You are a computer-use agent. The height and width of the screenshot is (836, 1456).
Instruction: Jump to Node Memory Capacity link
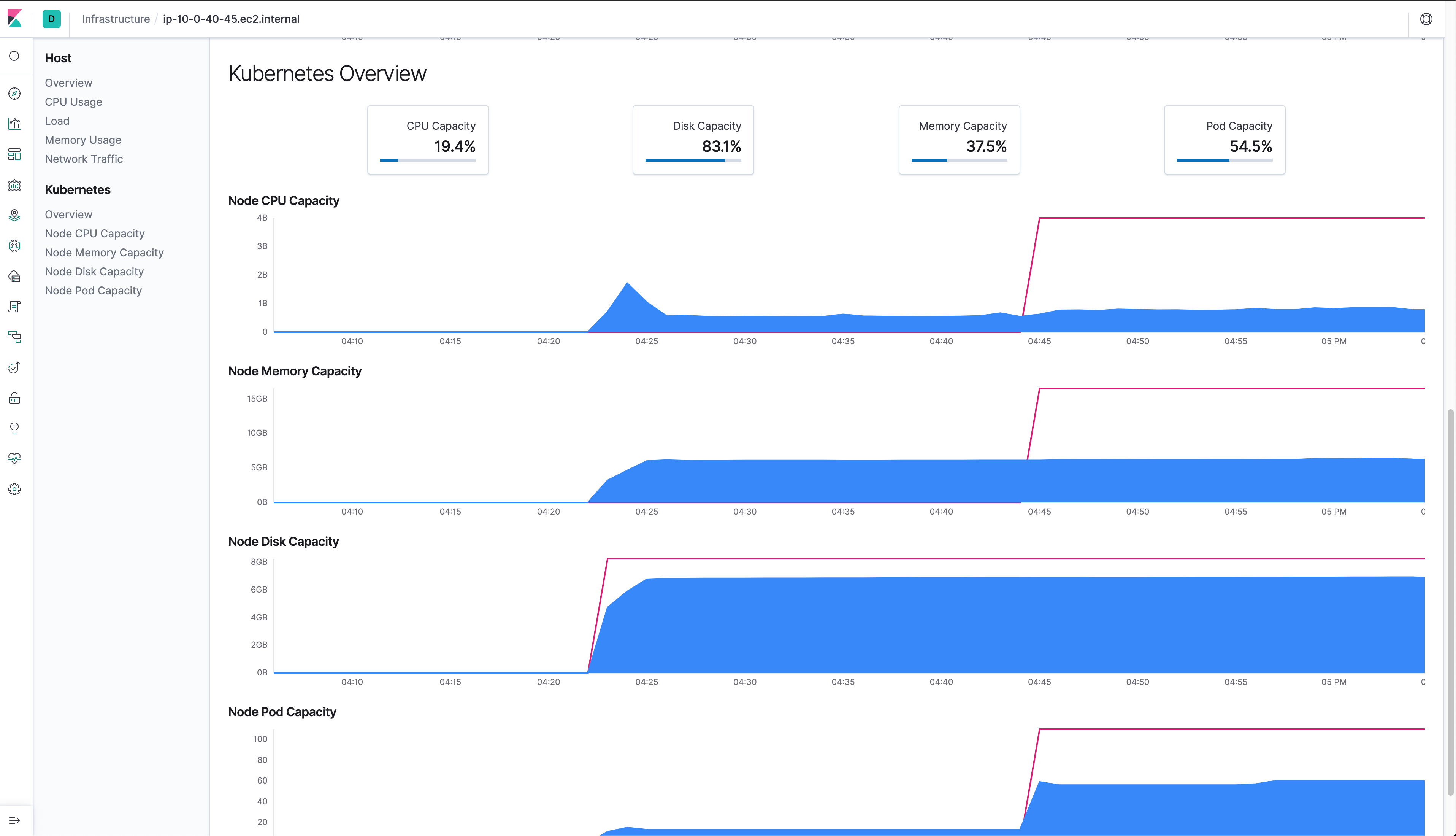(104, 252)
